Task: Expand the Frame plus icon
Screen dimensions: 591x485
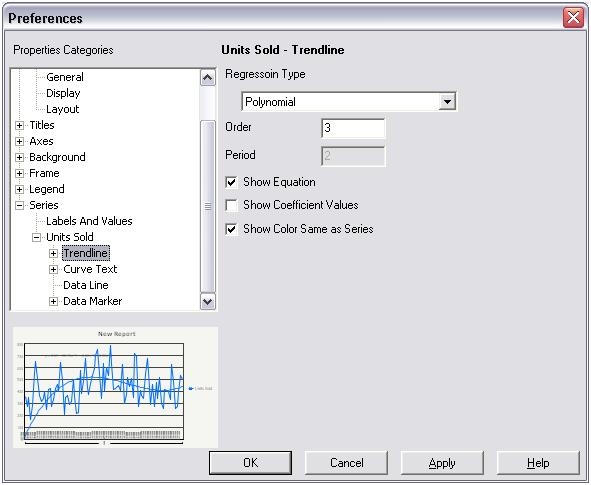Action: pyautogui.click(x=20, y=174)
